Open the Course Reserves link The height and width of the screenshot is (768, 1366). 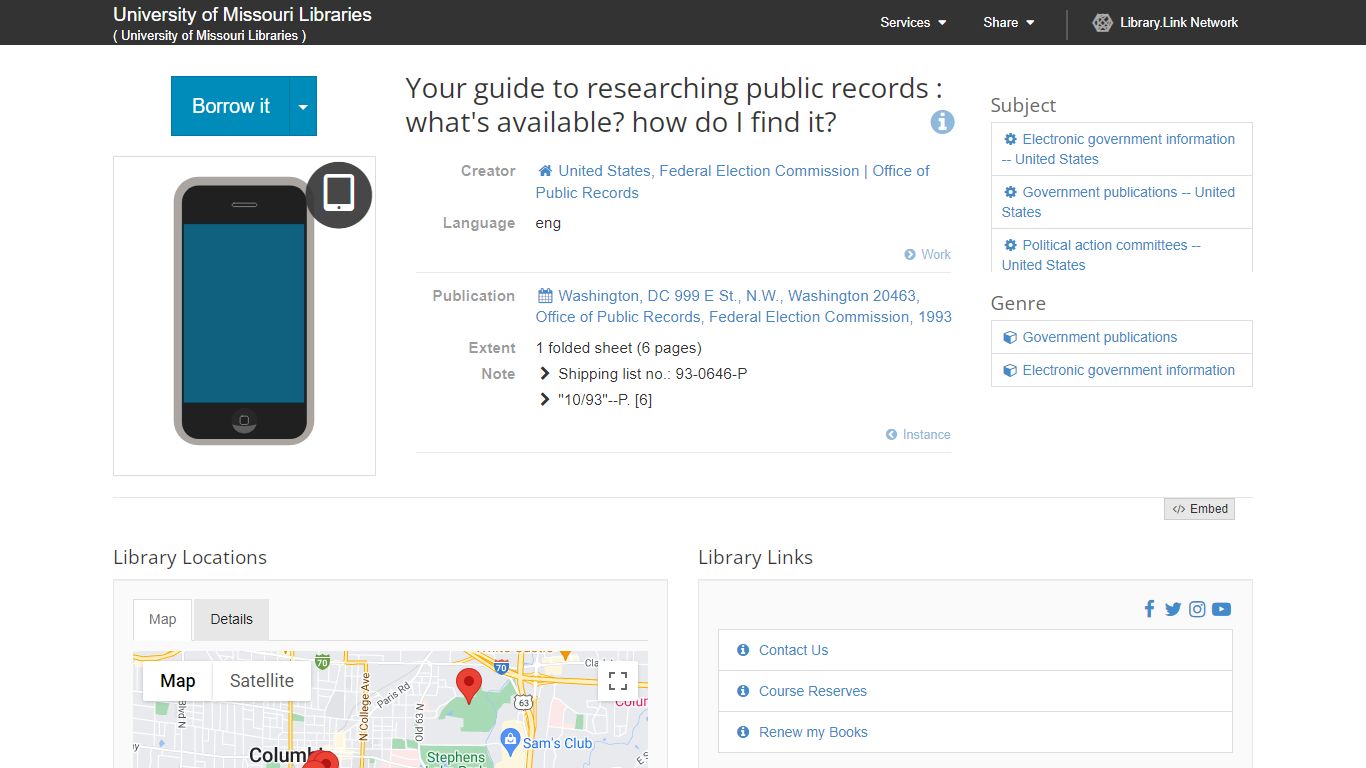(812, 691)
